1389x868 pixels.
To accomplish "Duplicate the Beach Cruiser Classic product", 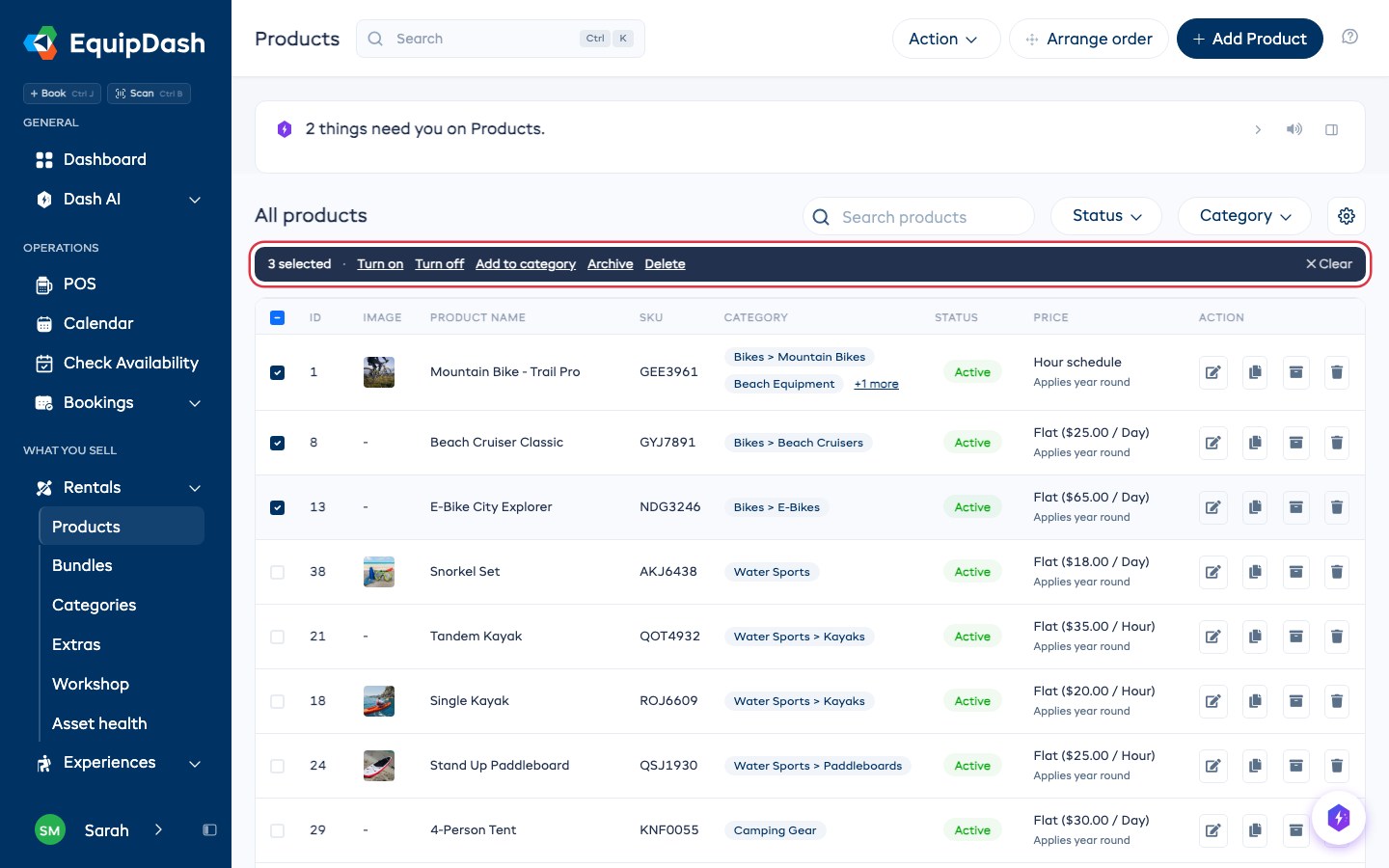I will (1255, 443).
